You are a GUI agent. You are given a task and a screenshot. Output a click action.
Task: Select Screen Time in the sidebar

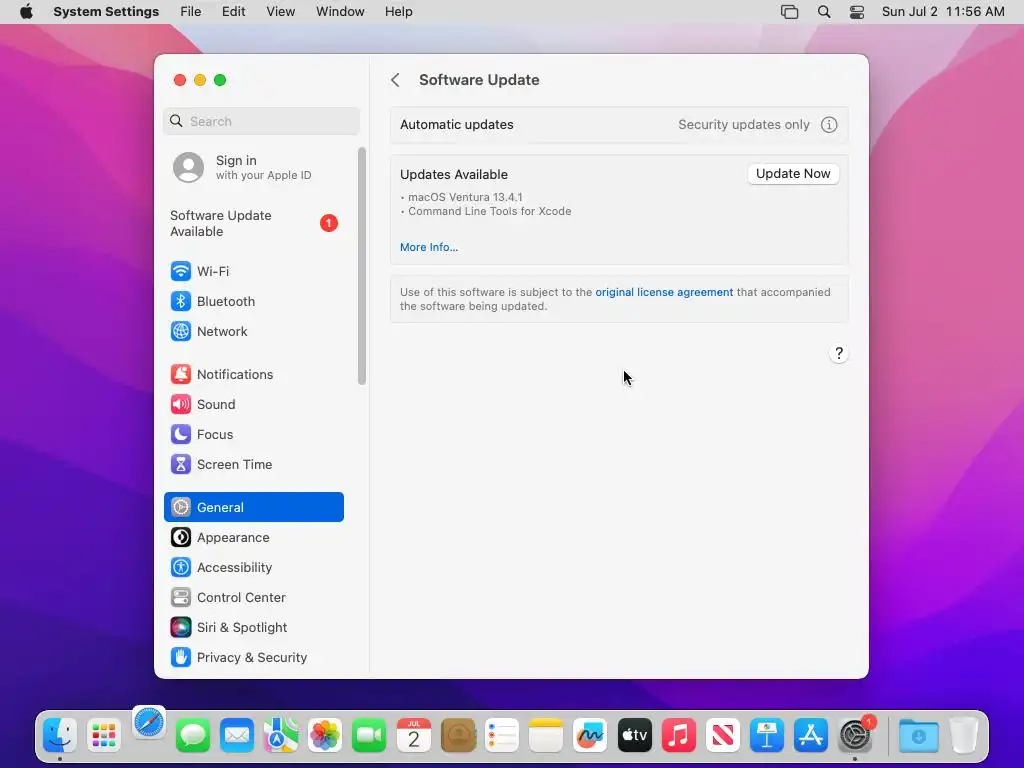(x=253, y=464)
